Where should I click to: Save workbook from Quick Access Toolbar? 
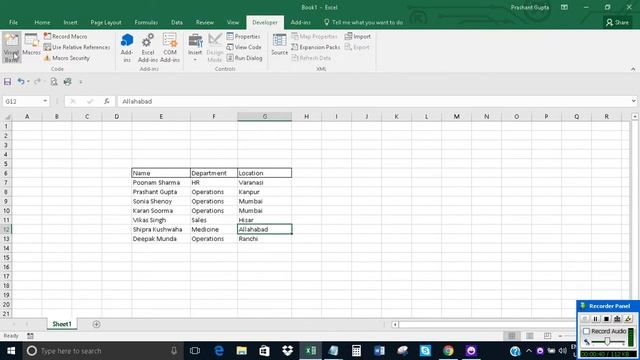[x=7, y=82]
